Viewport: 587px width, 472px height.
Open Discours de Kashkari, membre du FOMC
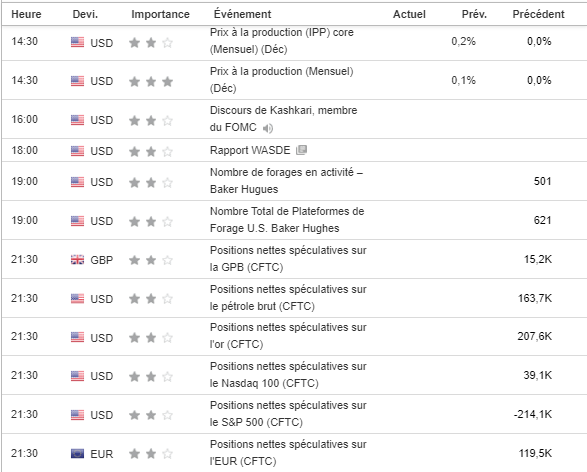tap(283, 119)
